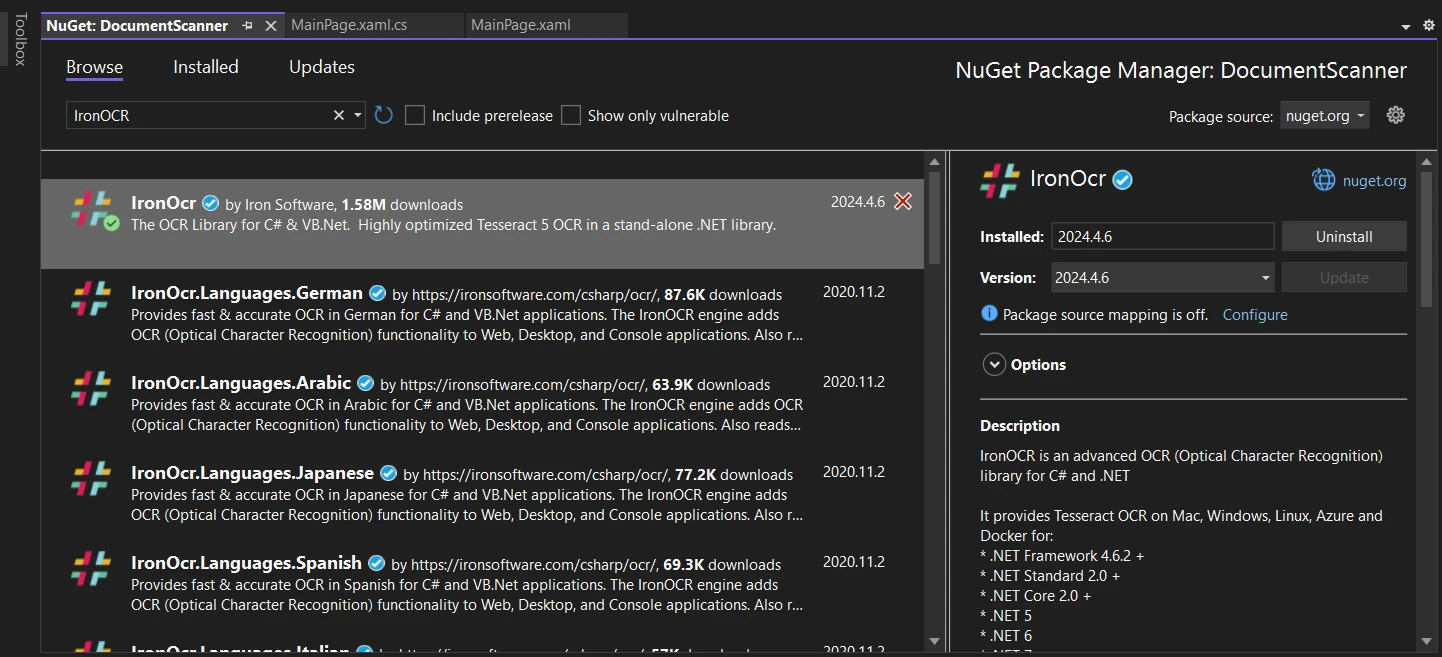The image size is (1442, 657).
Task: Open the Toolbox side panel
Action: (x=19, y=40)
